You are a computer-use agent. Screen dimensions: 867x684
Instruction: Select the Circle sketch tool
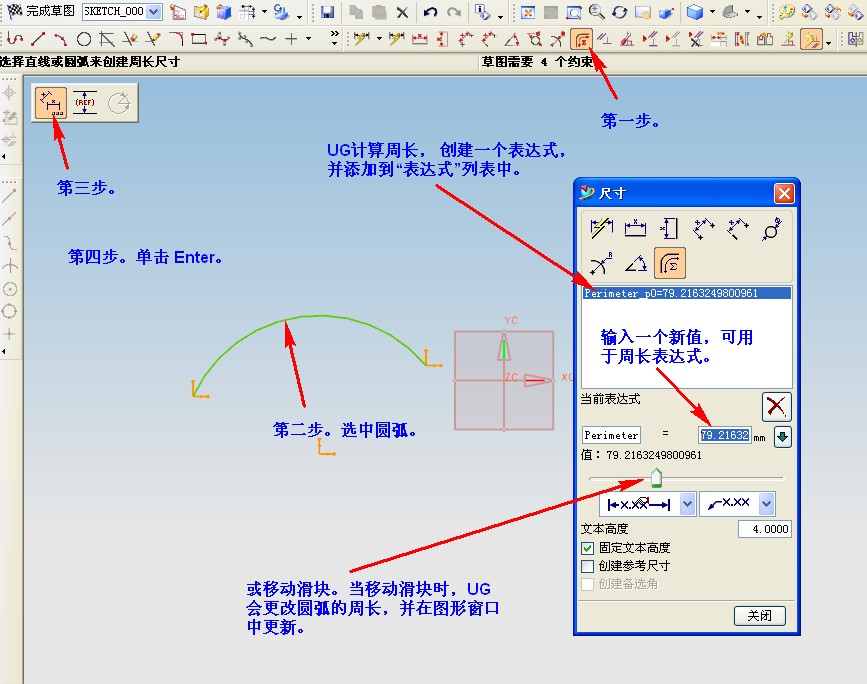[x=83, y=39]
